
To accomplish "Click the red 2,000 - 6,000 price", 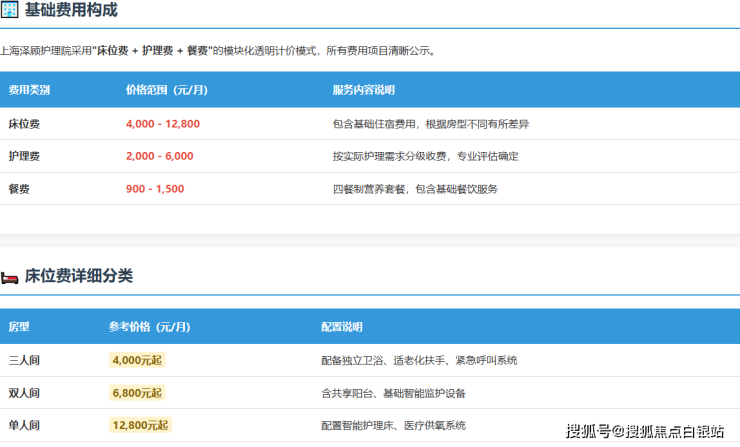I will [160, 156].
